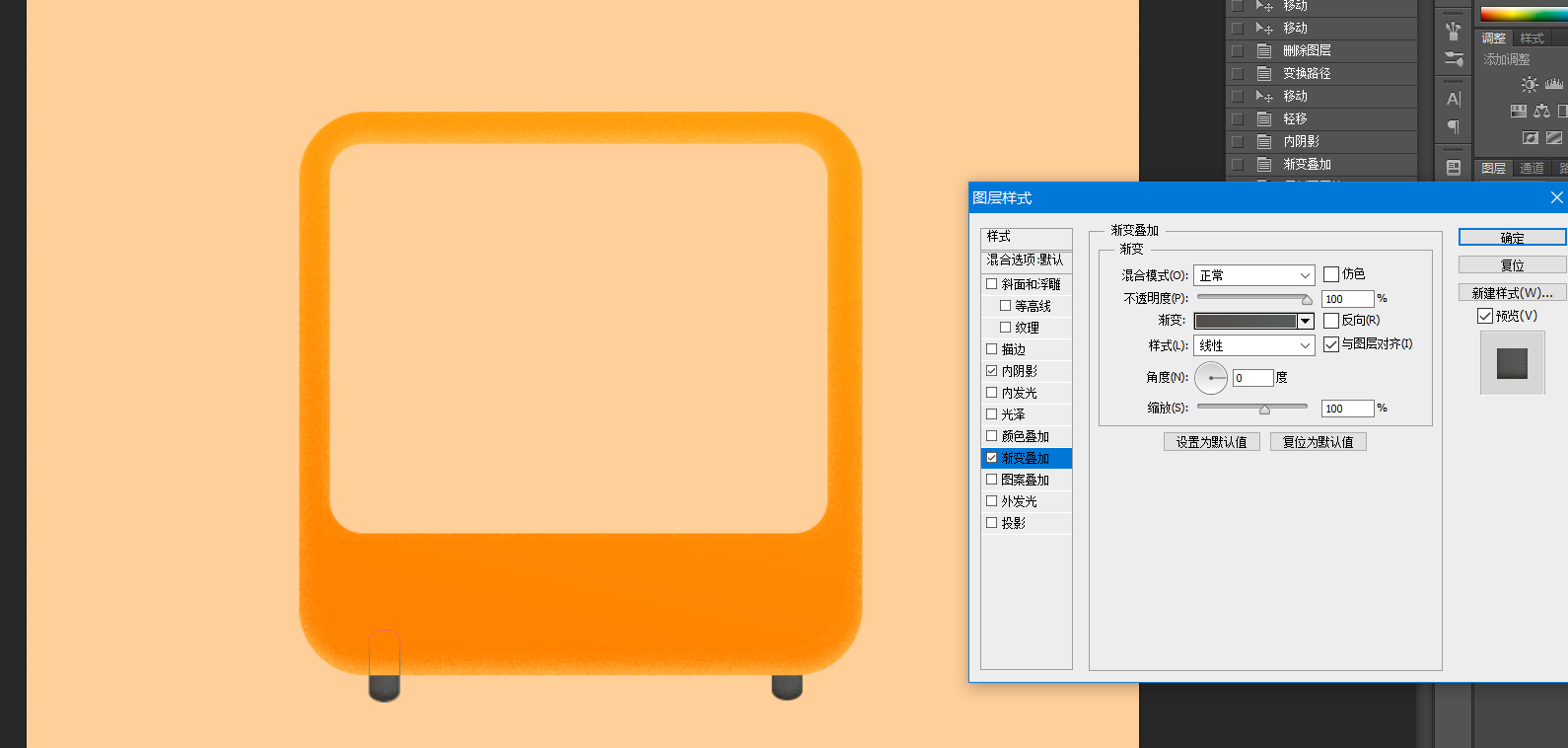Click the 缩放(S) slider
Screen dimensions: 1568x748
[x=1254, y=408]
